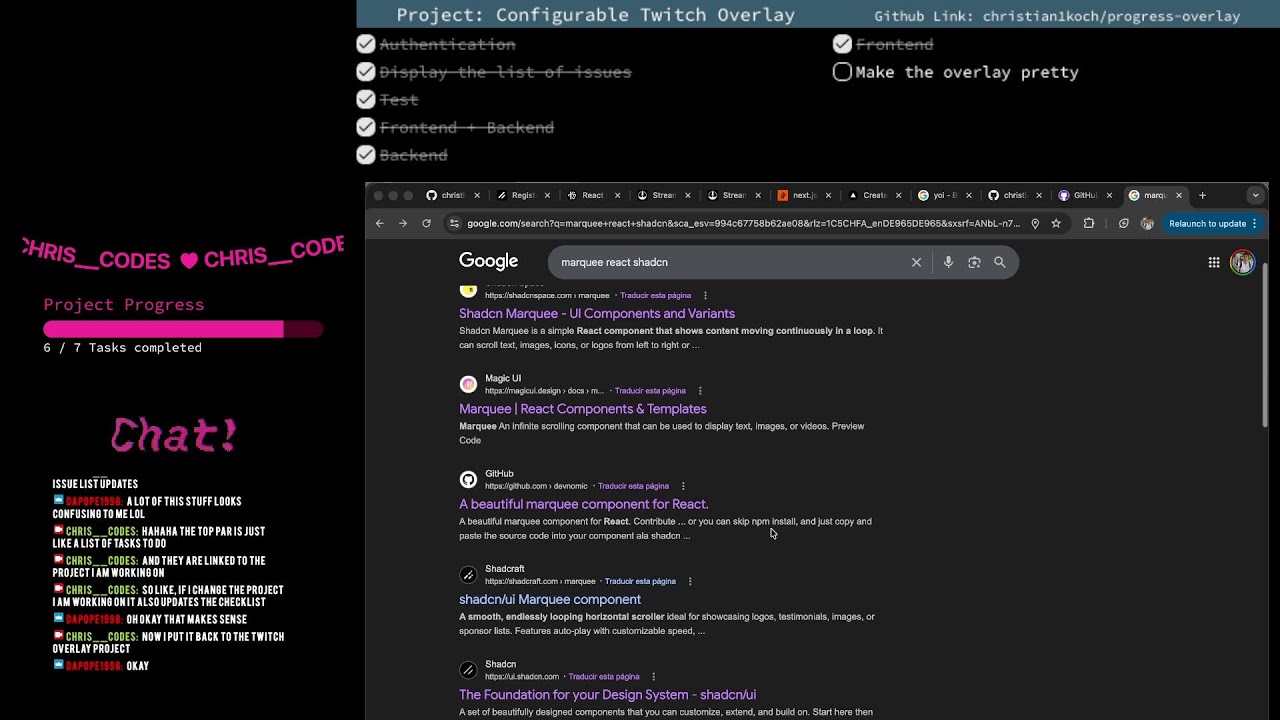Open the tab search chevron dropdown

(1255, 195)
